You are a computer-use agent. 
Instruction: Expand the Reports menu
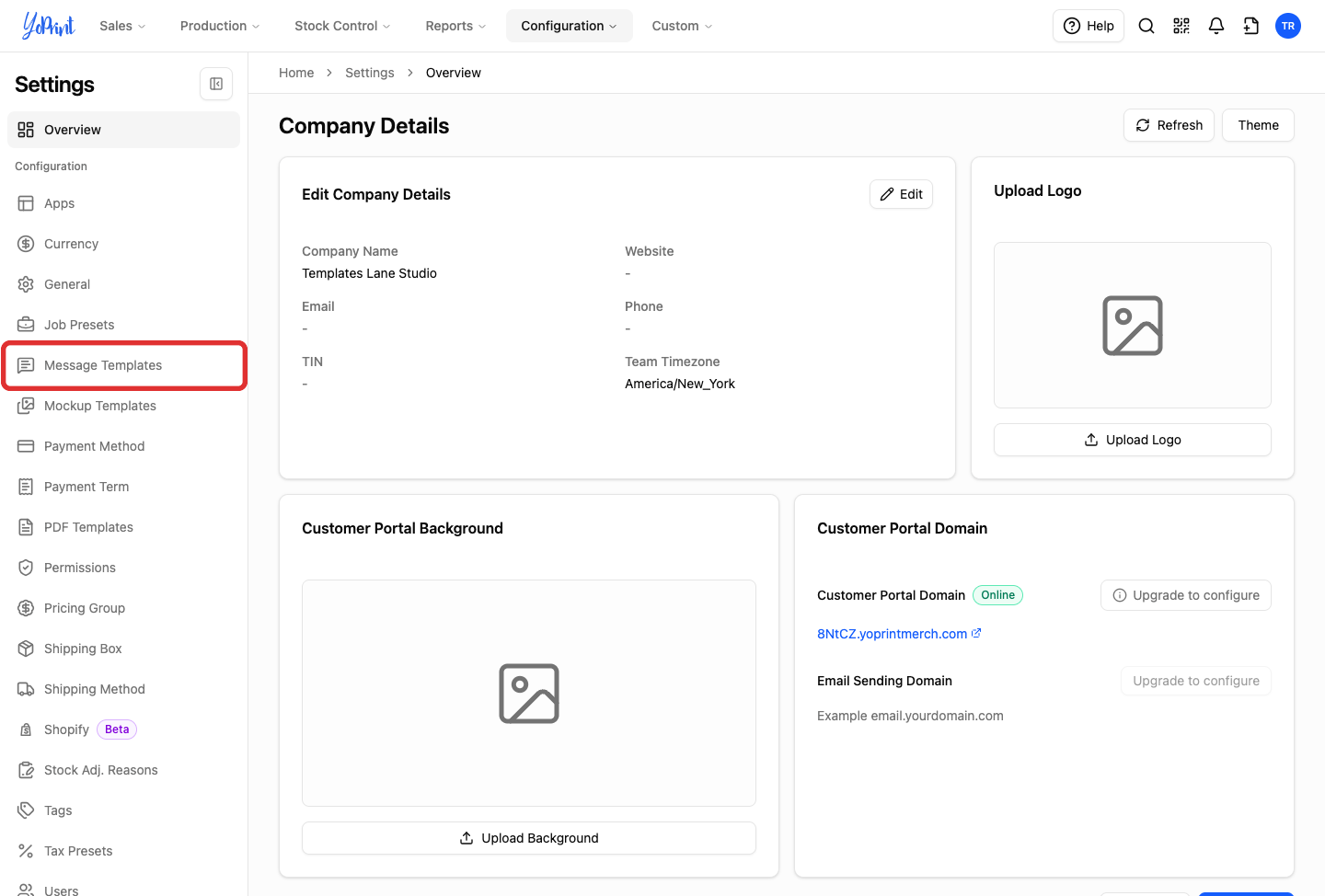[455, 26]
